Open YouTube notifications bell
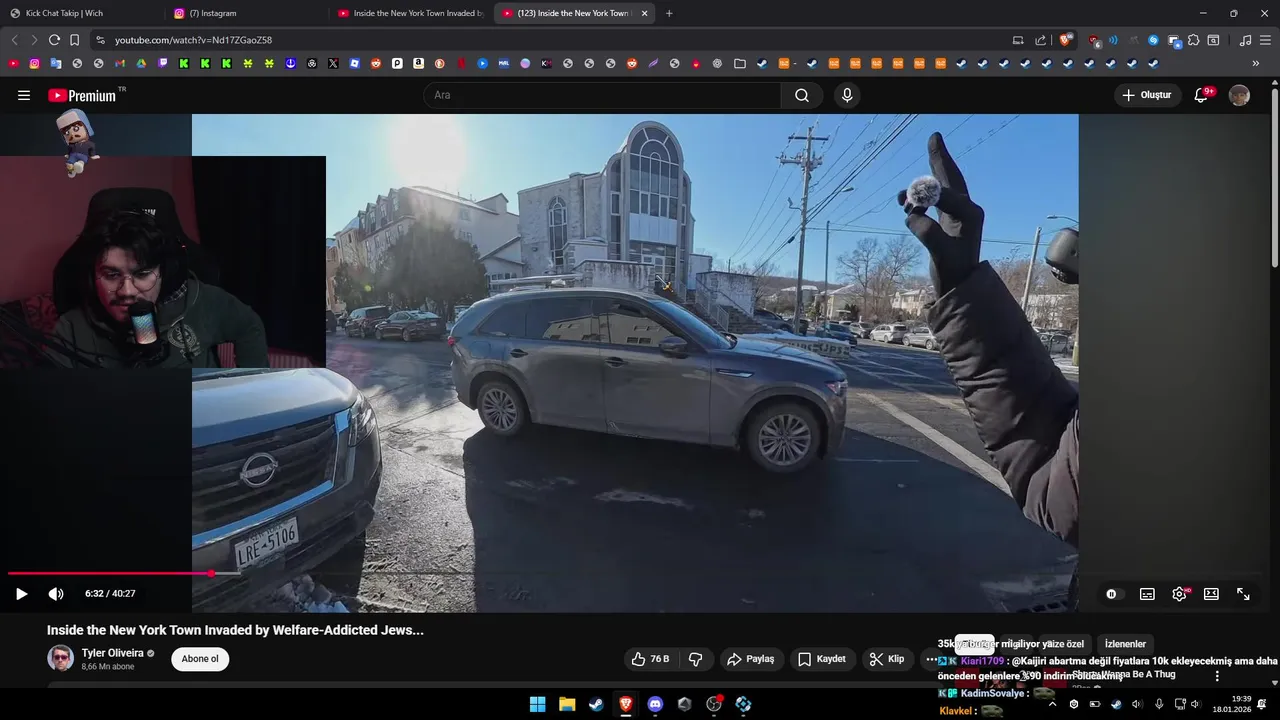The width and height of the screenshot is (1280, 720). point(1202,95)
